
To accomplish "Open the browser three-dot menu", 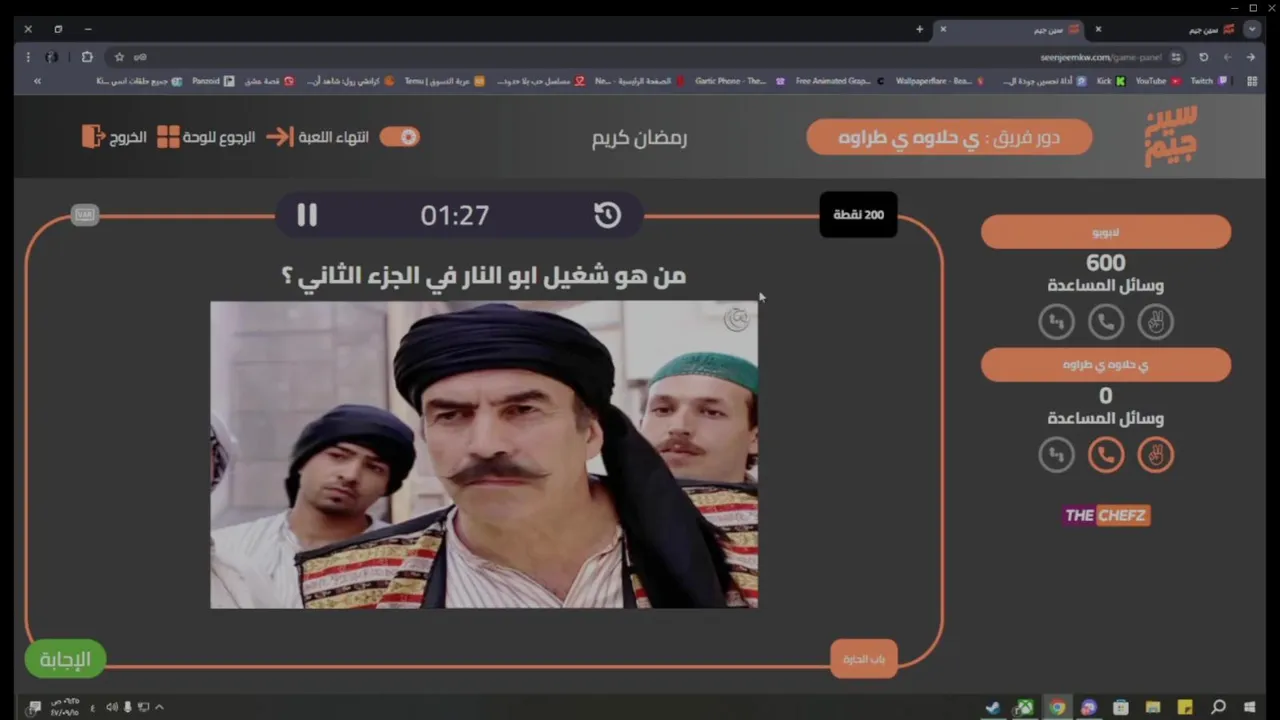I will [x=28, y=57].
